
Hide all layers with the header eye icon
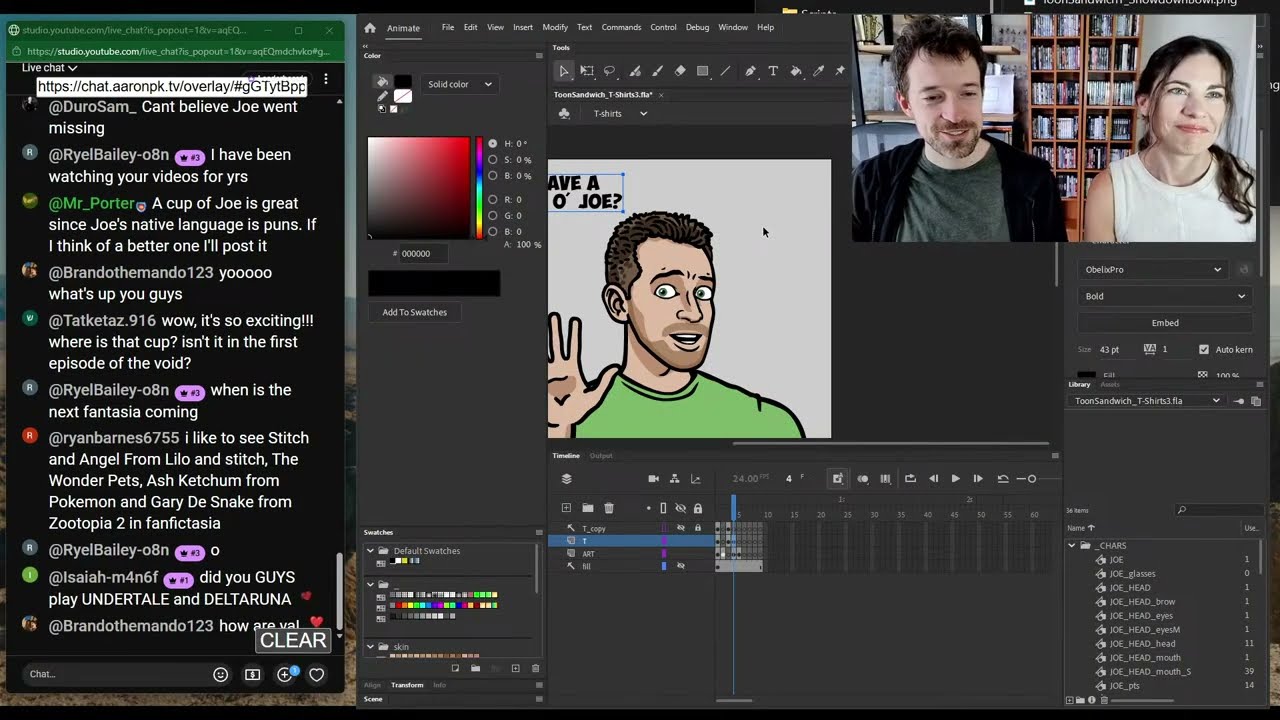click(x=681, y=508)
